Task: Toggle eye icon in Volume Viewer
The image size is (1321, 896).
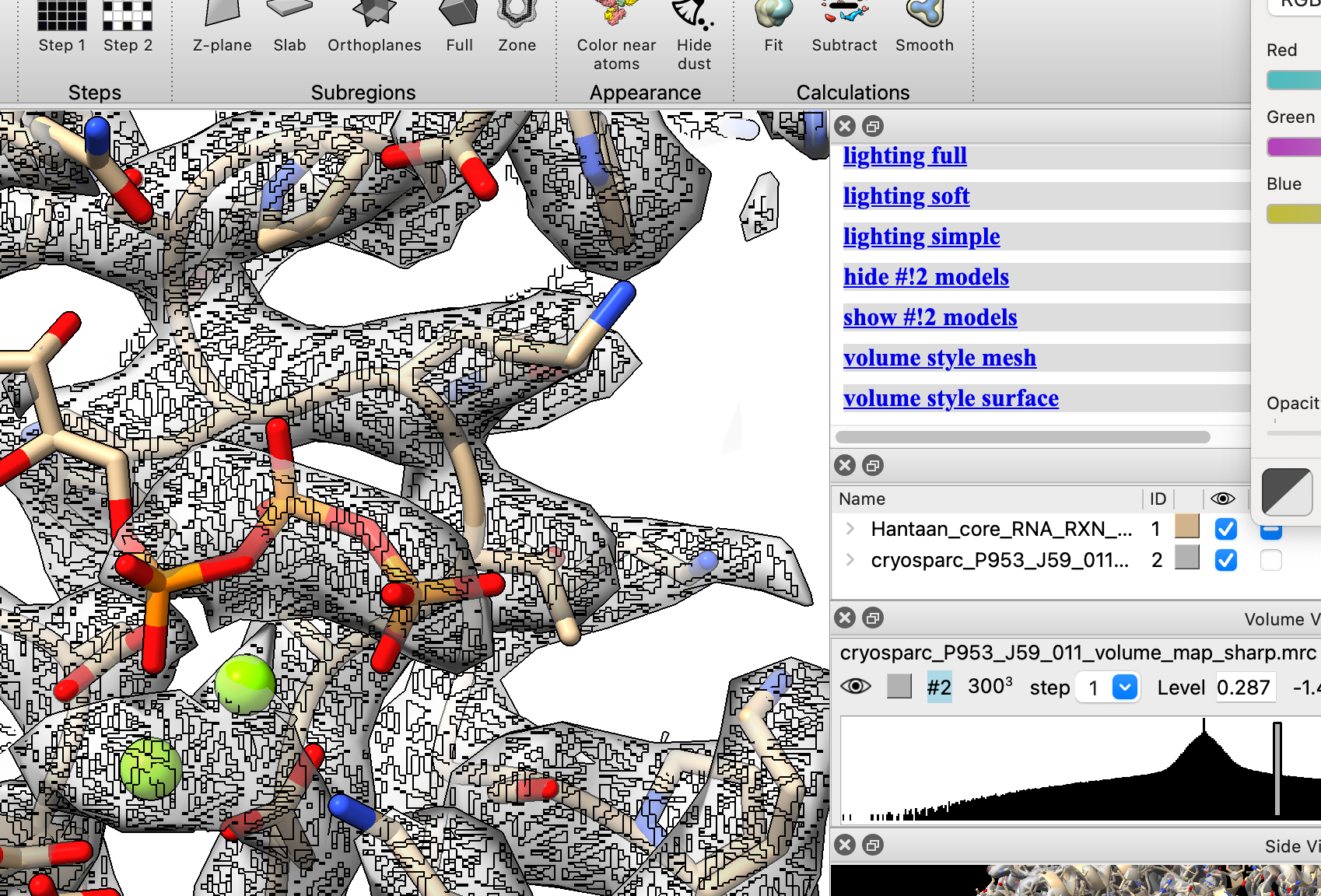Action: (856, 687)
